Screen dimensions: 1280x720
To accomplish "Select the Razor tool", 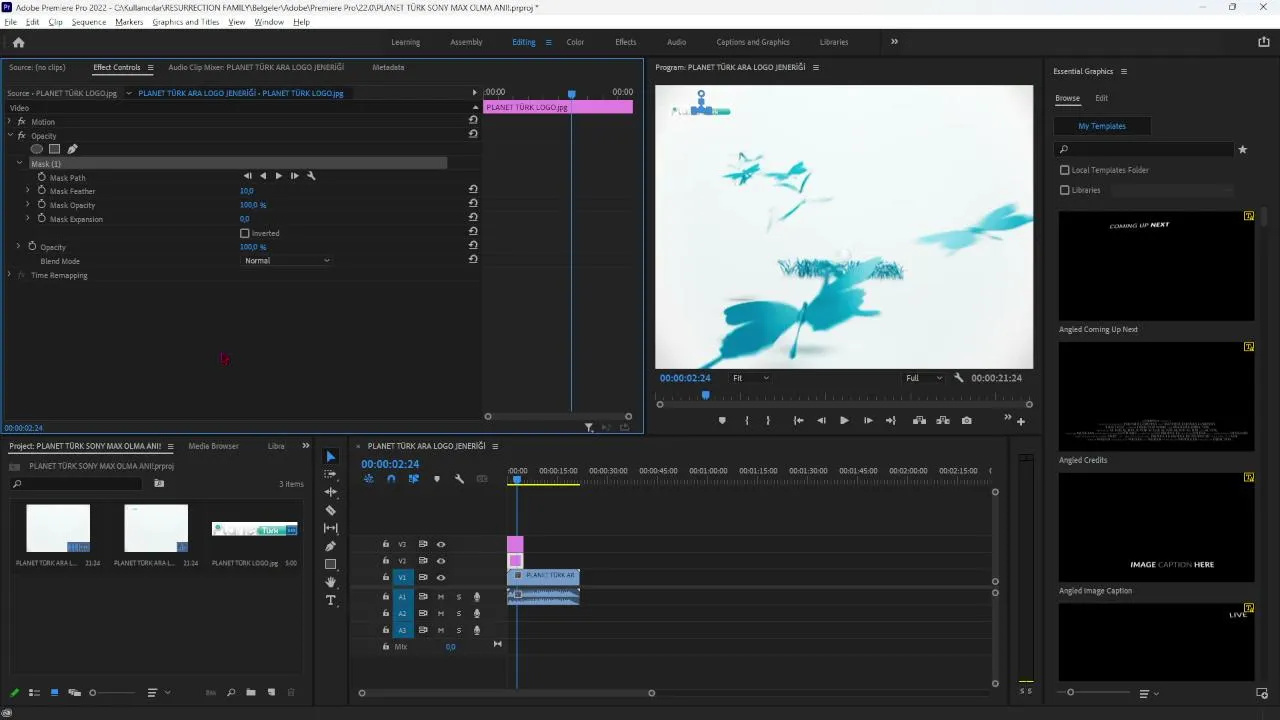I will pyautogui.click(x=331, y=510).
